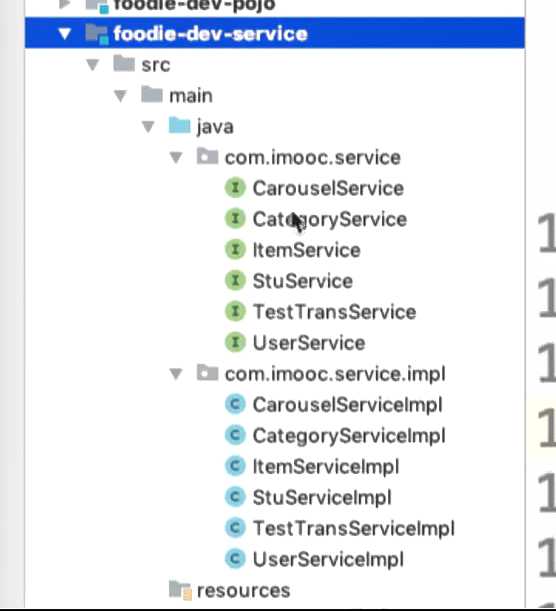Collapse the com.imooc.service package arrow
The height and width of the screenshot is (611, 556).
tap(176, 157)
